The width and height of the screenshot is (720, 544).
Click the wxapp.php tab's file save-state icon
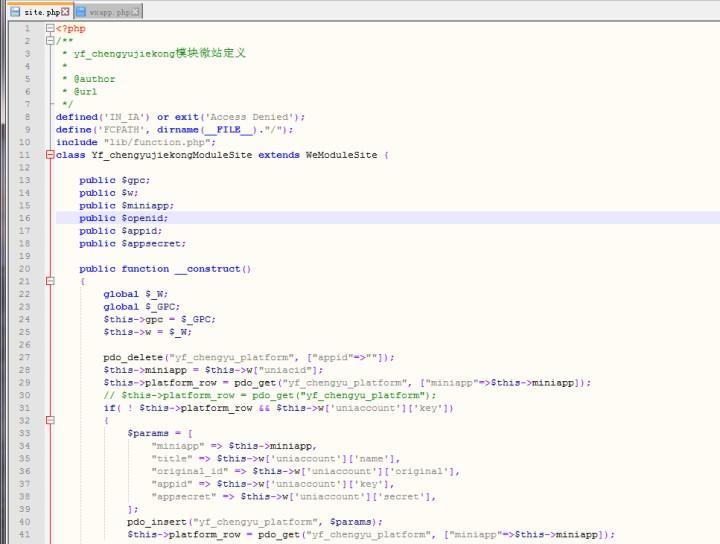81,12
